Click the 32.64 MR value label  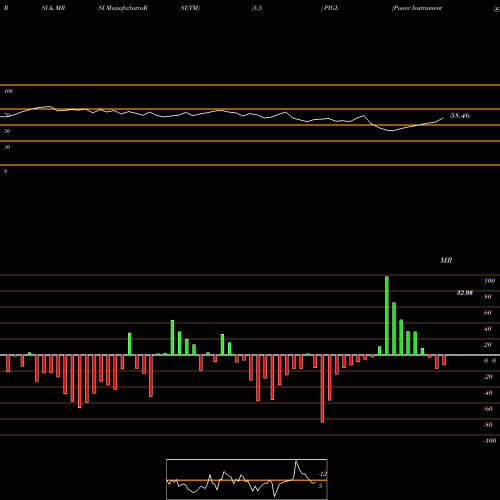pos(465,293)
